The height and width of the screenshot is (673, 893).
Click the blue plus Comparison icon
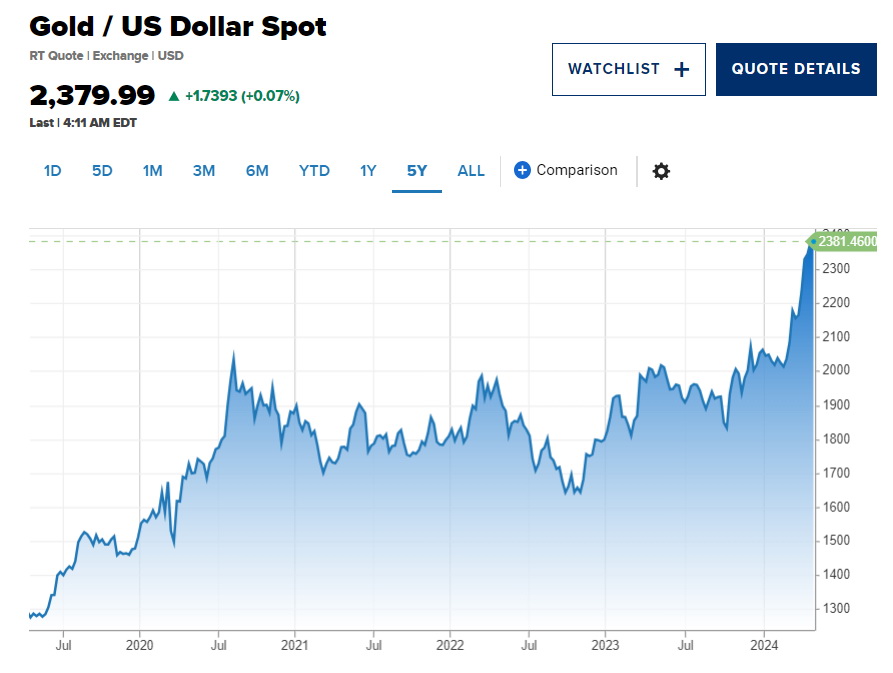(x=522, y=170)
